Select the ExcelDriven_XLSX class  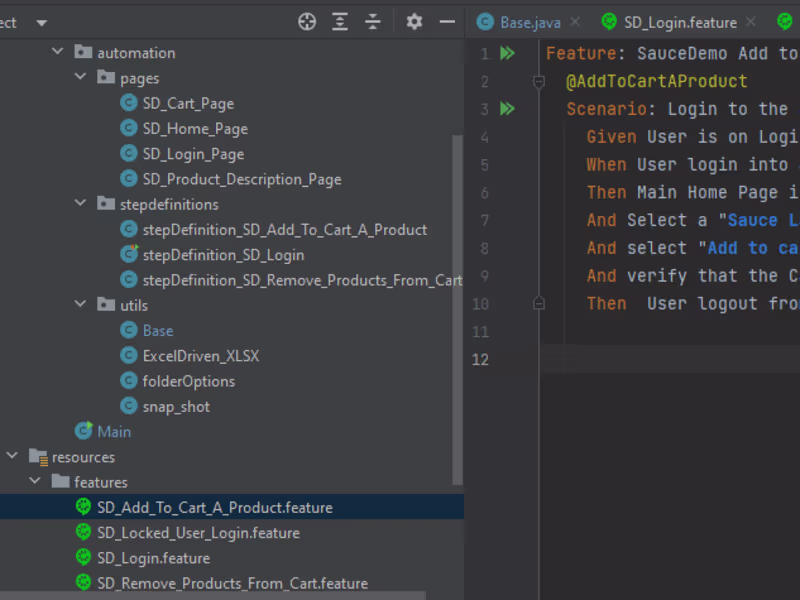click(201, 356)
